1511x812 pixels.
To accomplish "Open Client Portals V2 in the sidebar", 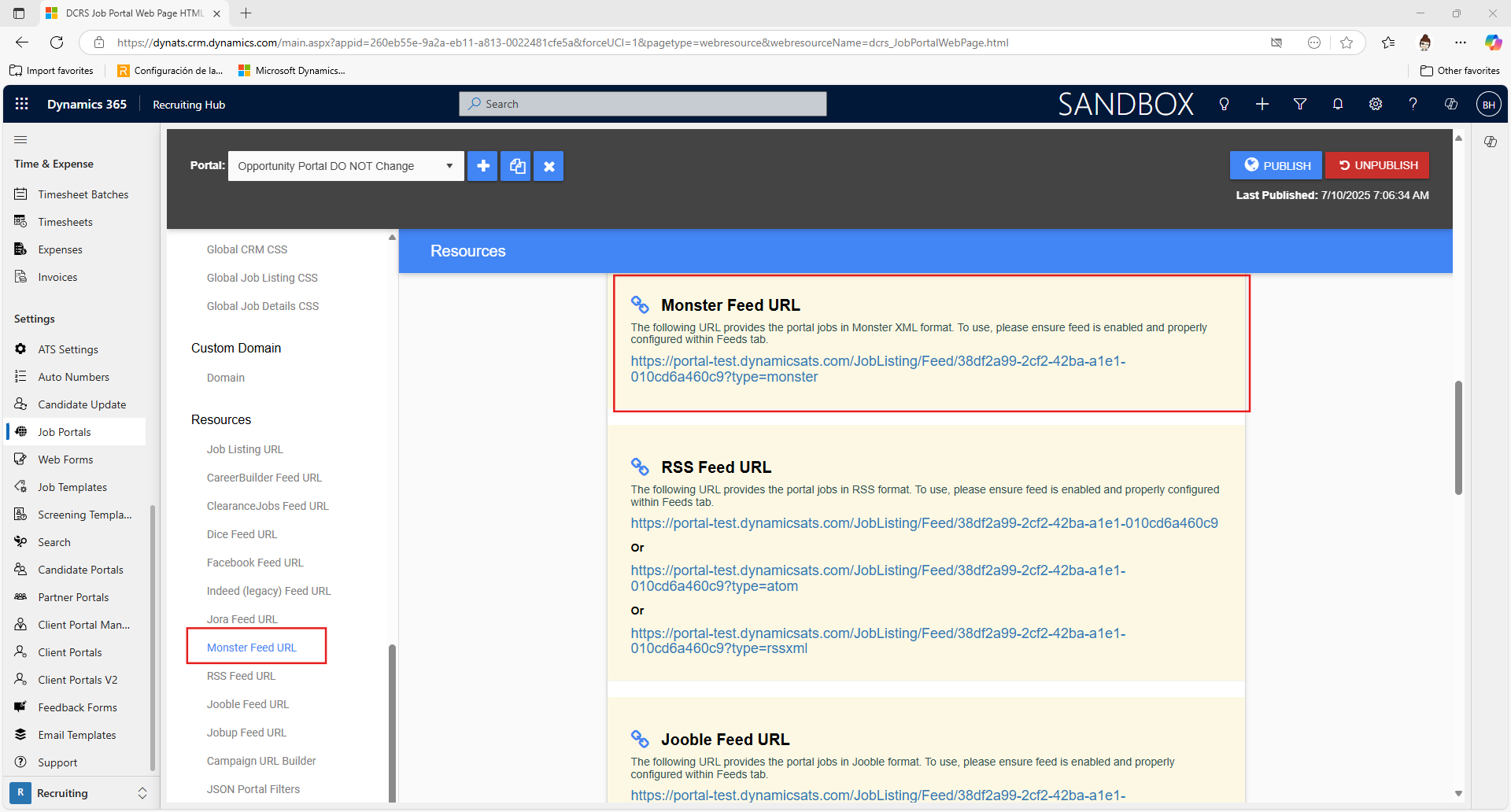I will point(77,680).
